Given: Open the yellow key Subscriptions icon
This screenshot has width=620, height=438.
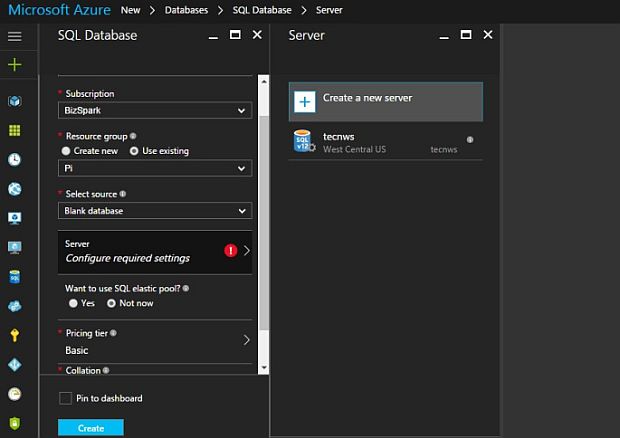Looking at the screenshot, I should pyautogui.click(x=15, y=335).
